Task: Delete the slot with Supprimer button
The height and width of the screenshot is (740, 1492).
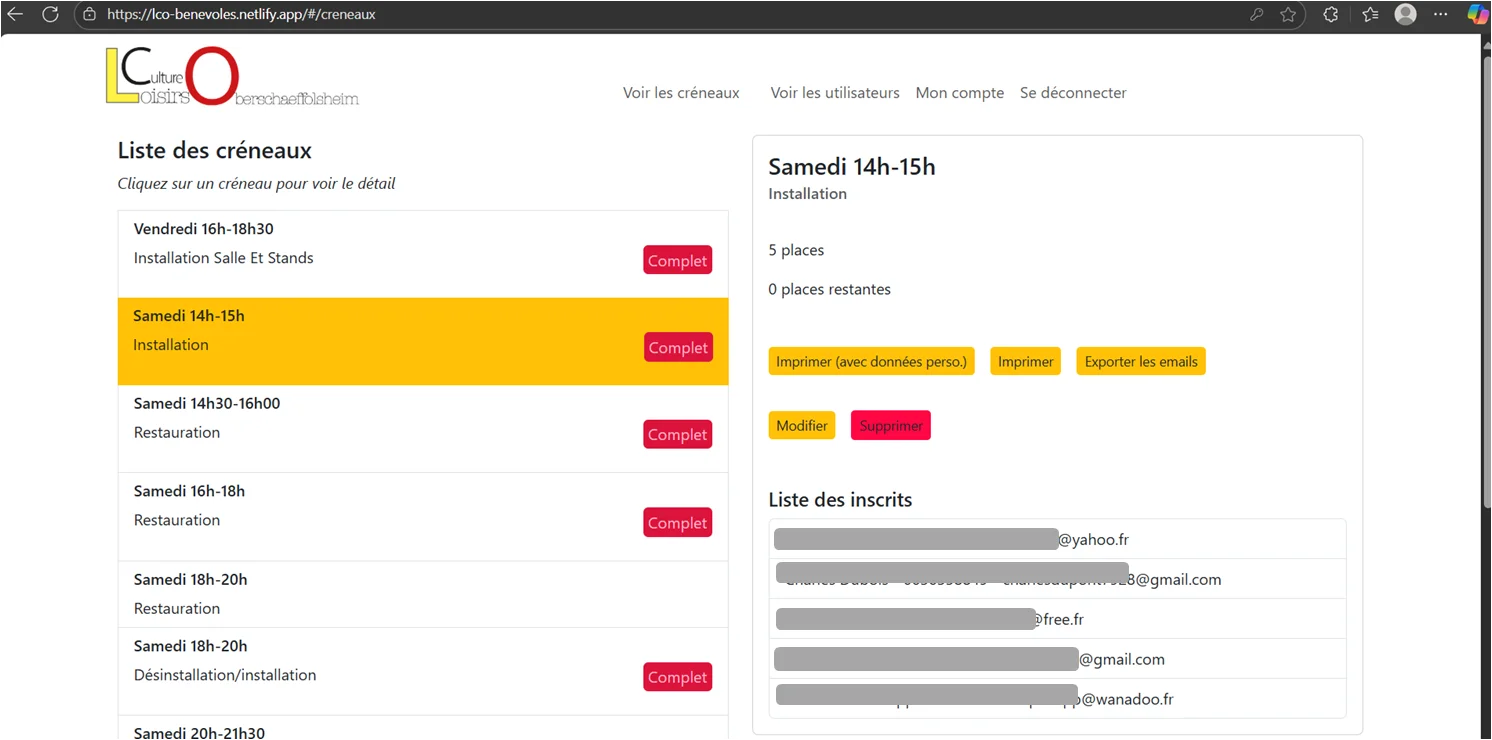Action: point(890,425)
